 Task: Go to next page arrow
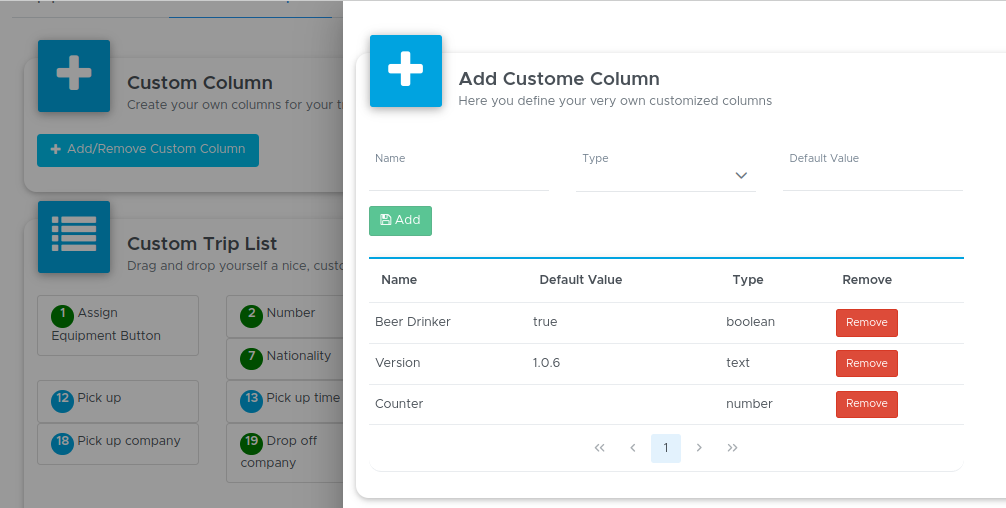[699, 448]
